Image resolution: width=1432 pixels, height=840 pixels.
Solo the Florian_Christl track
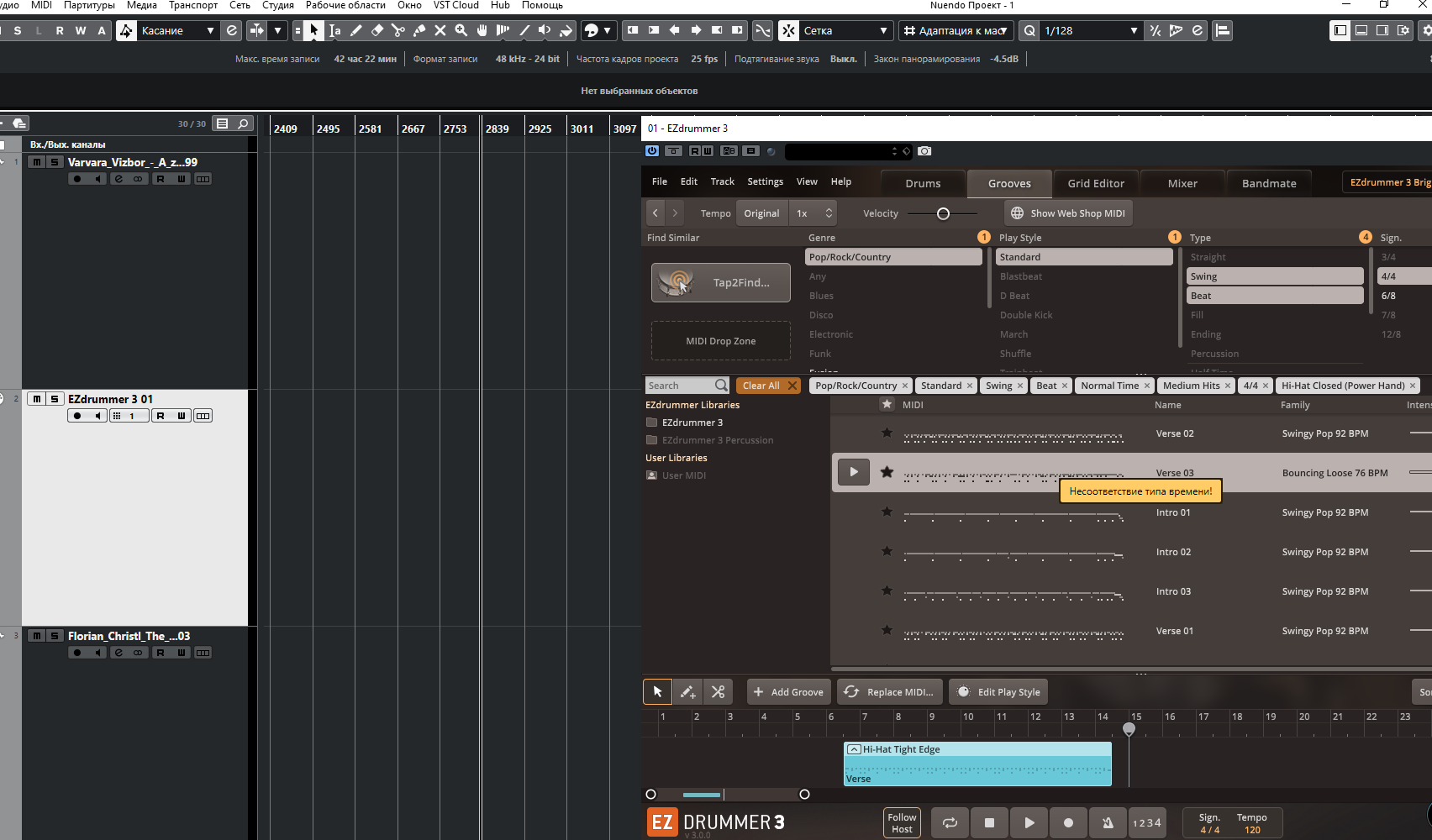55,636
